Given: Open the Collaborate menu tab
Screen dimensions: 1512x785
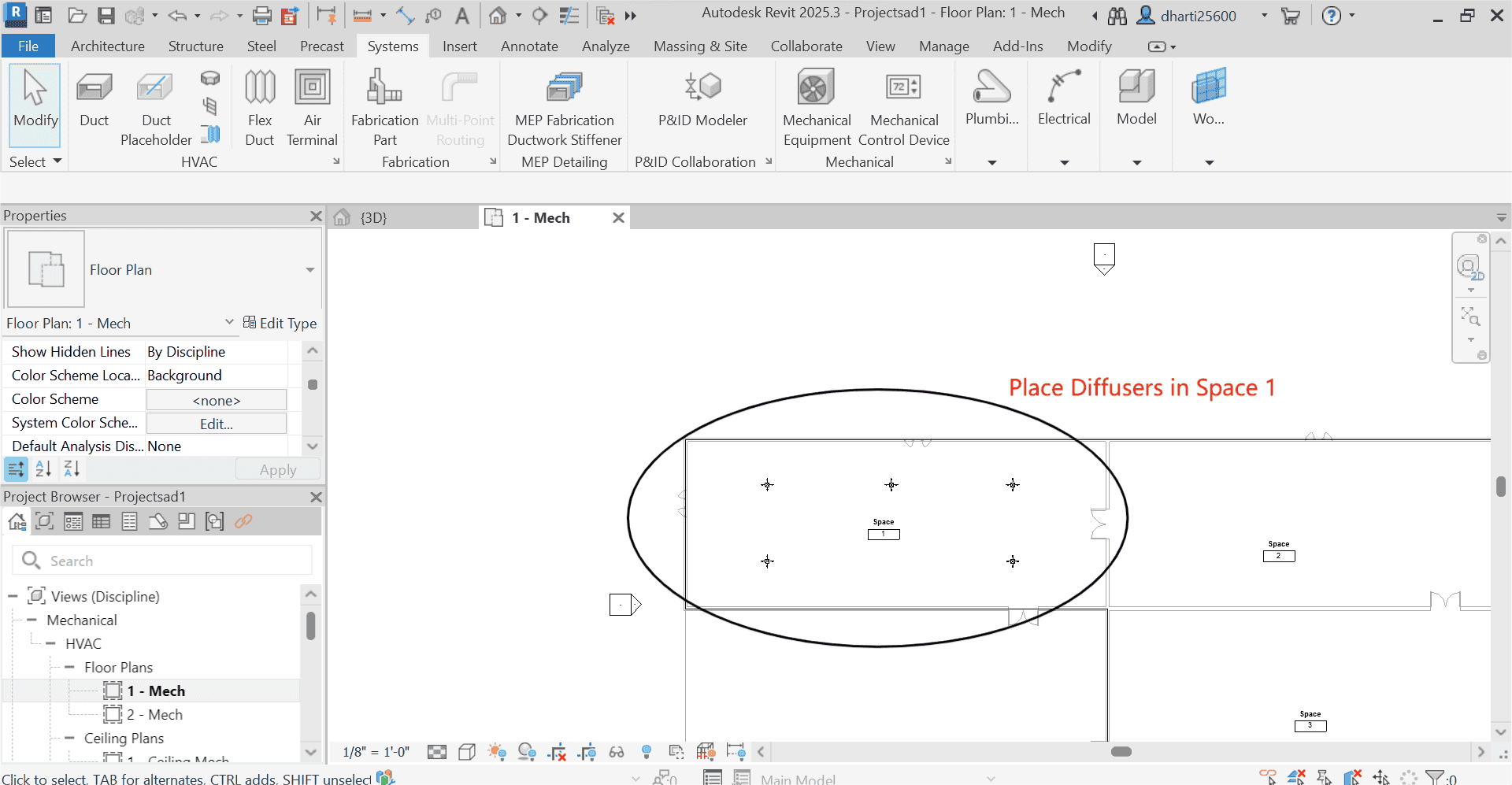Looking at the screenshot, I should (x=806, y=46).
